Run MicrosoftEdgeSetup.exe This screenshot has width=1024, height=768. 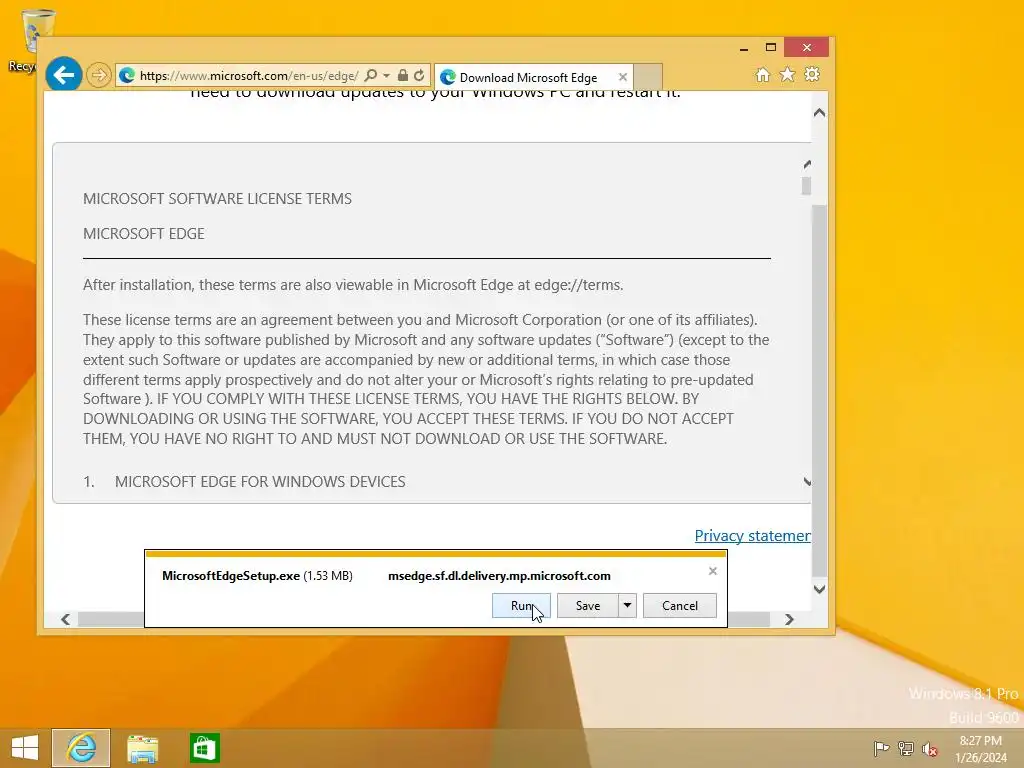(x=521, y=605)
